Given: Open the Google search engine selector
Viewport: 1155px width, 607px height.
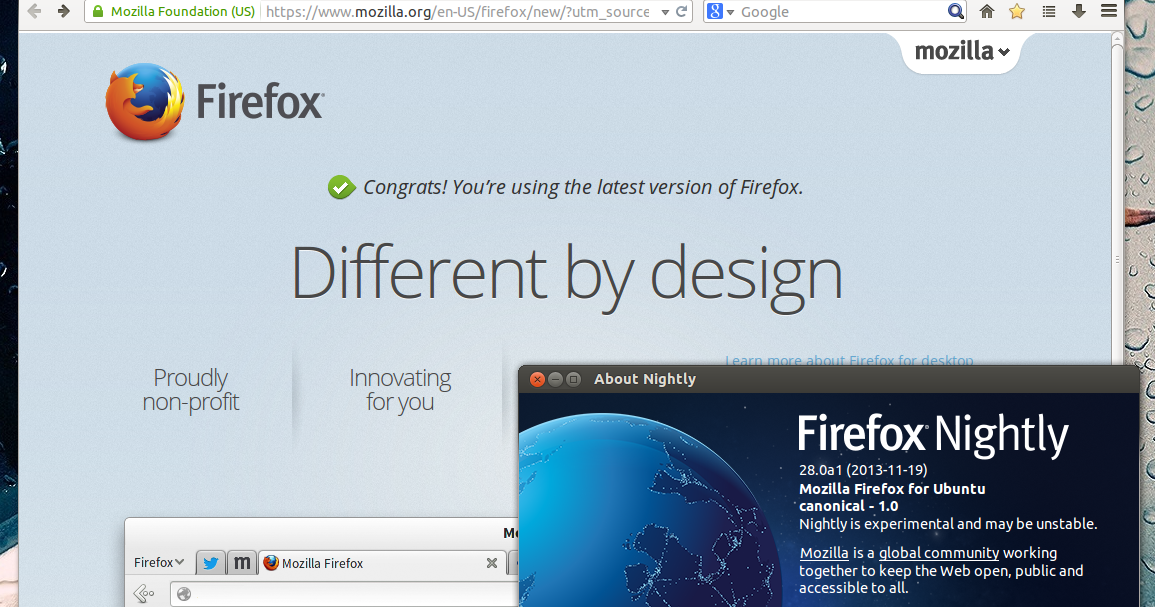Looking at the screenshot, I should coord(721,11).
